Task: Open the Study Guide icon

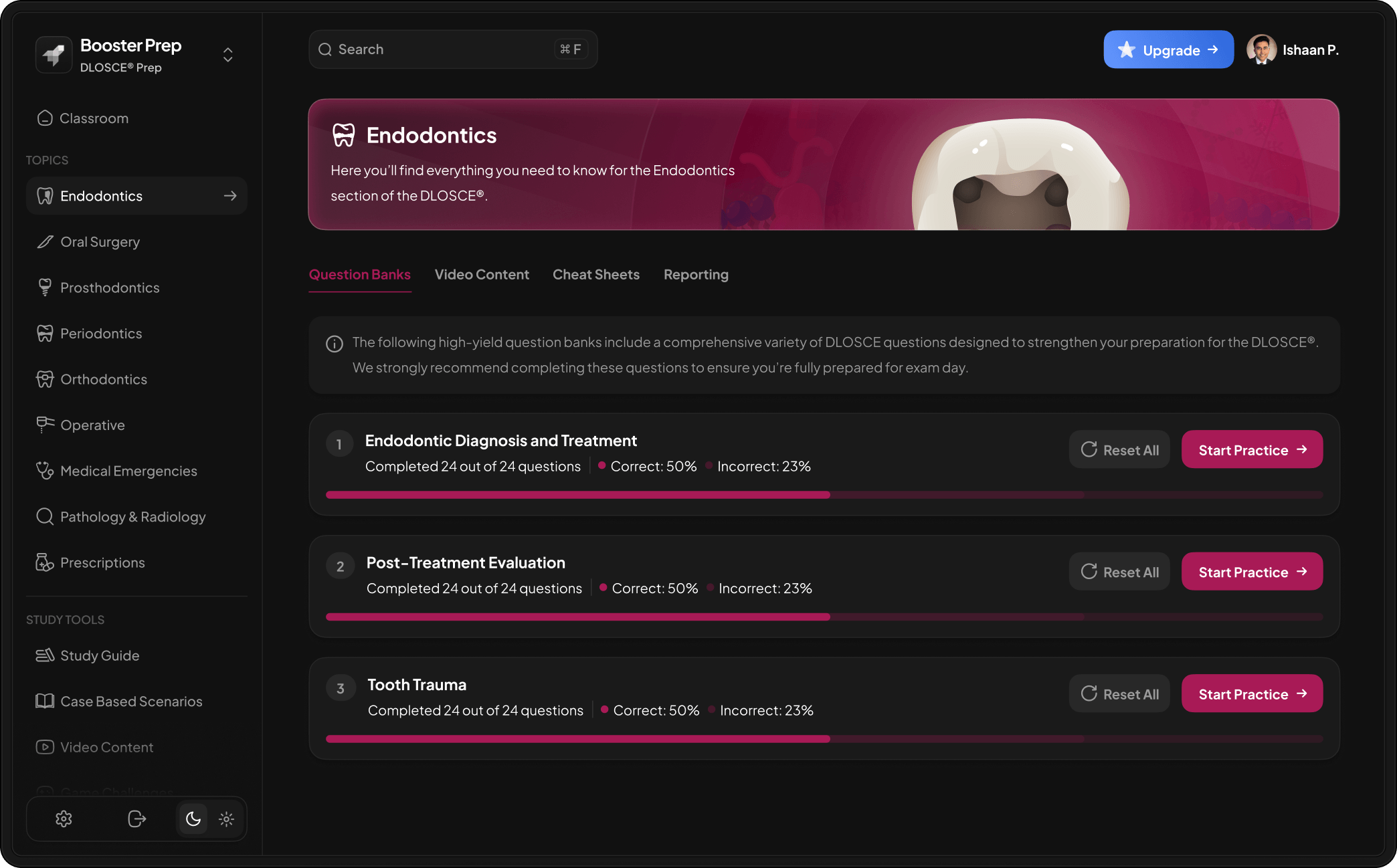Action: pos(45,655)
